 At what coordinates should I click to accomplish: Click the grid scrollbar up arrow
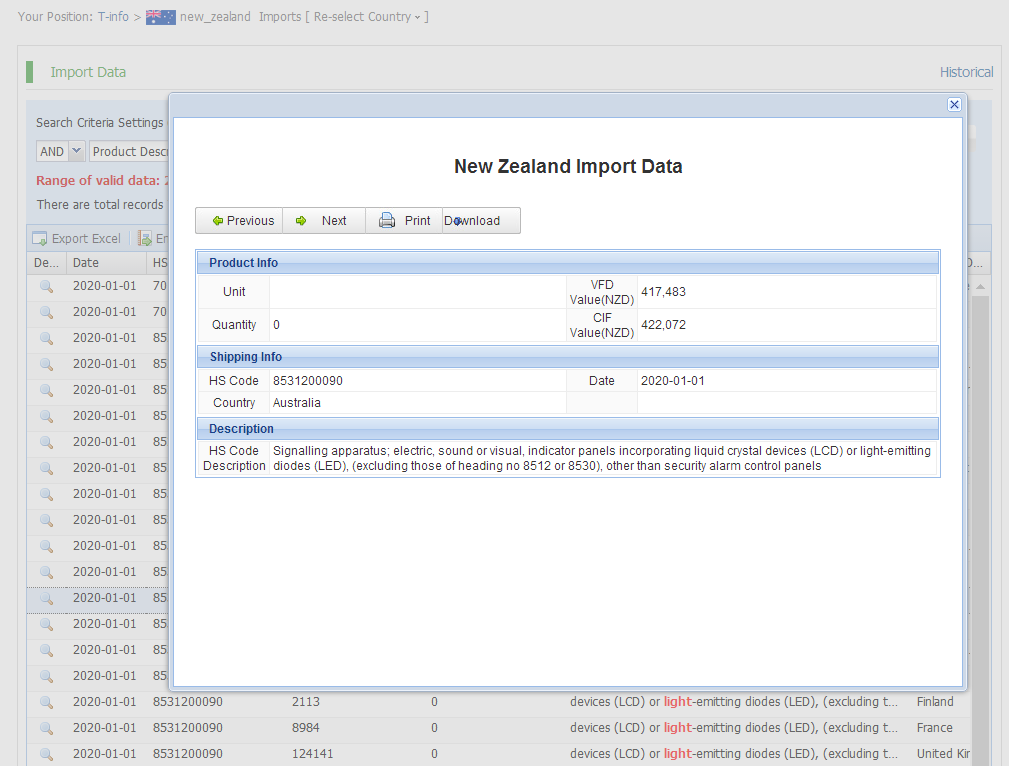pos(980,287)
